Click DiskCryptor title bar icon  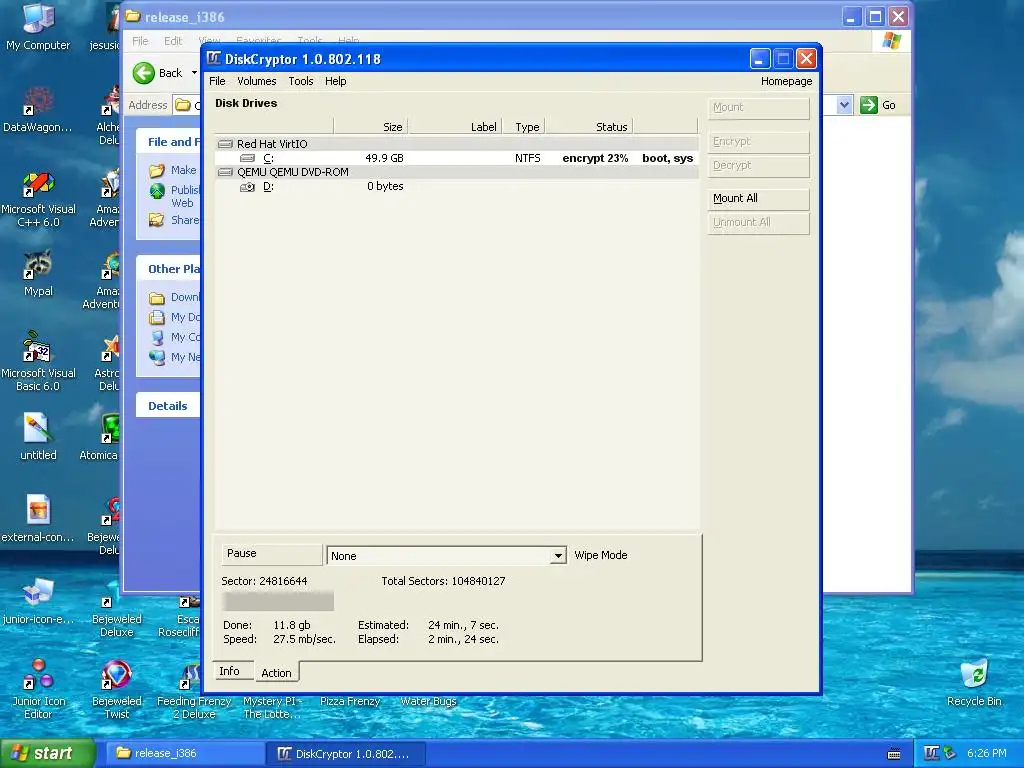tap(214, 59)
